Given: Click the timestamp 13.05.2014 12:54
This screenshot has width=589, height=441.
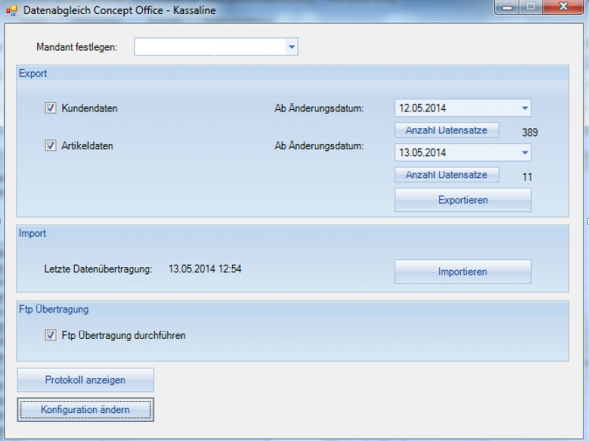Looking at the screenshot, I should coord(205,269).
